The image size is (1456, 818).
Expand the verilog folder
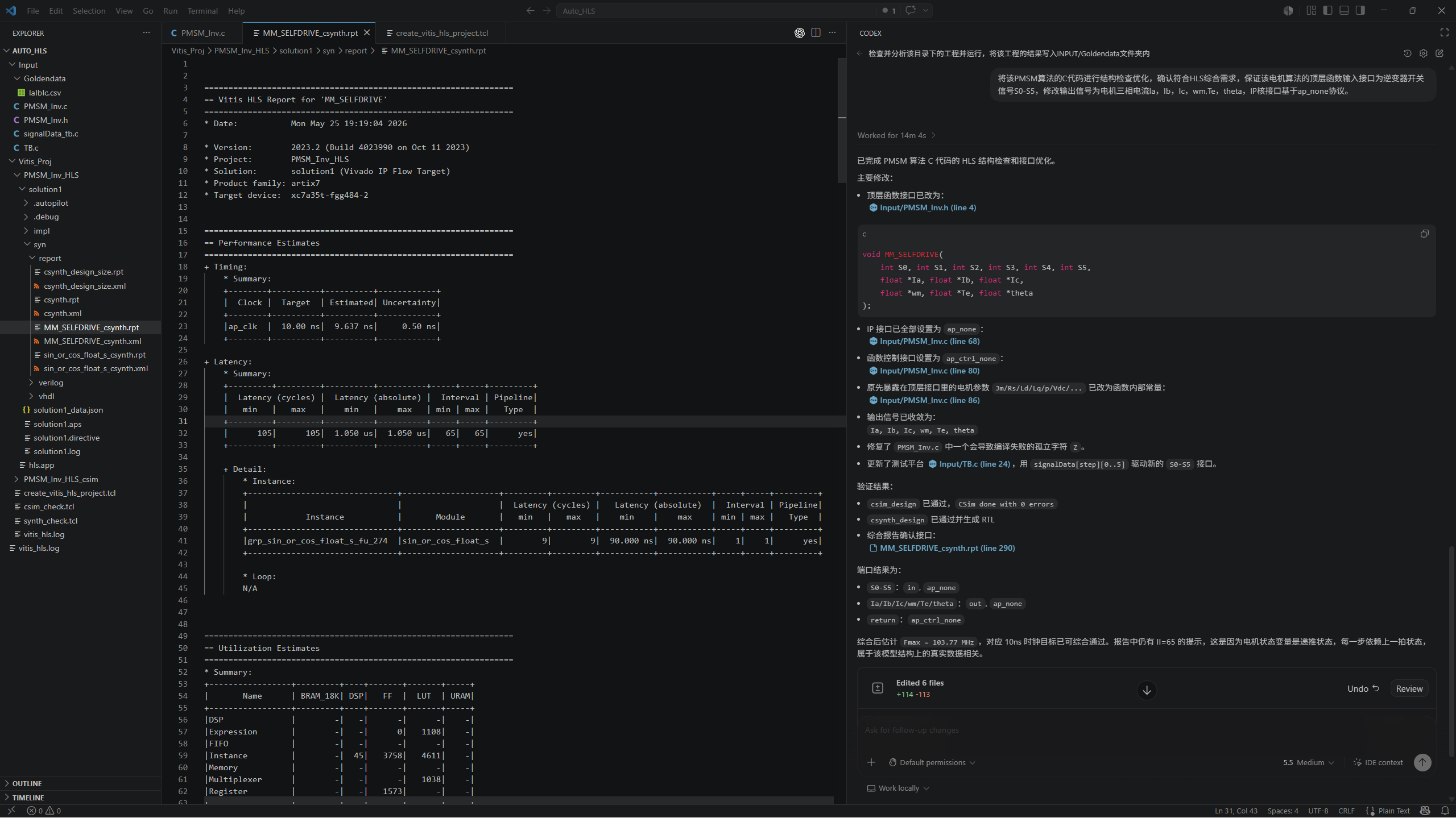(x=31, y=383)
